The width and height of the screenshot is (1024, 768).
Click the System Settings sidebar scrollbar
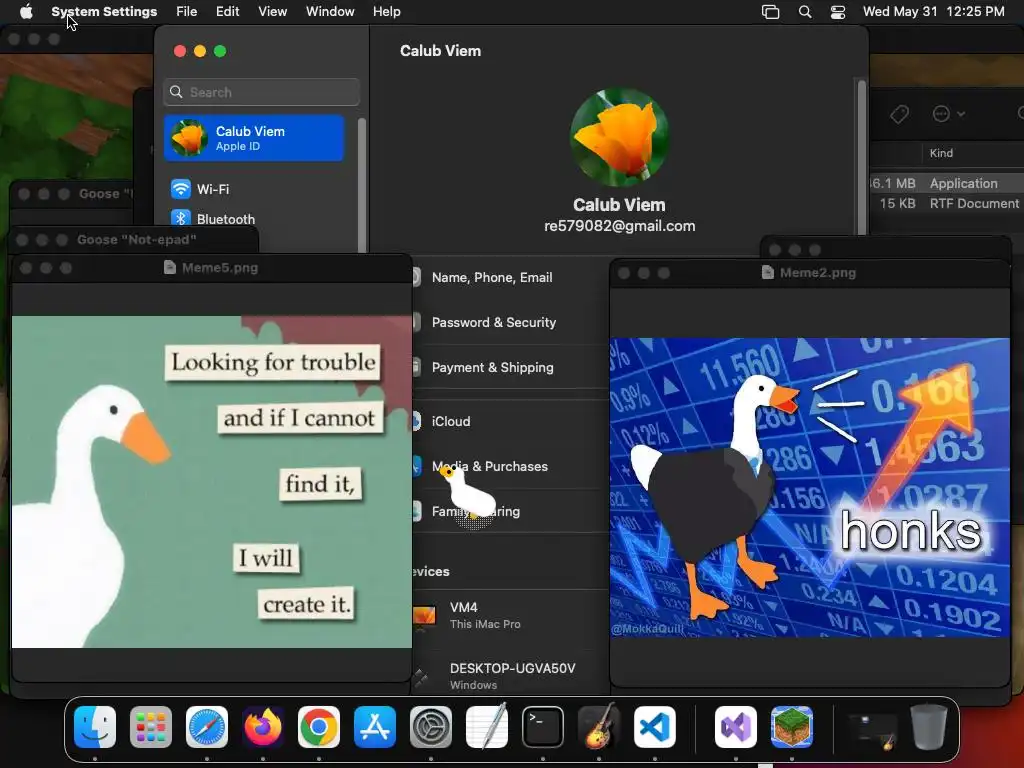tap(361, 185)
